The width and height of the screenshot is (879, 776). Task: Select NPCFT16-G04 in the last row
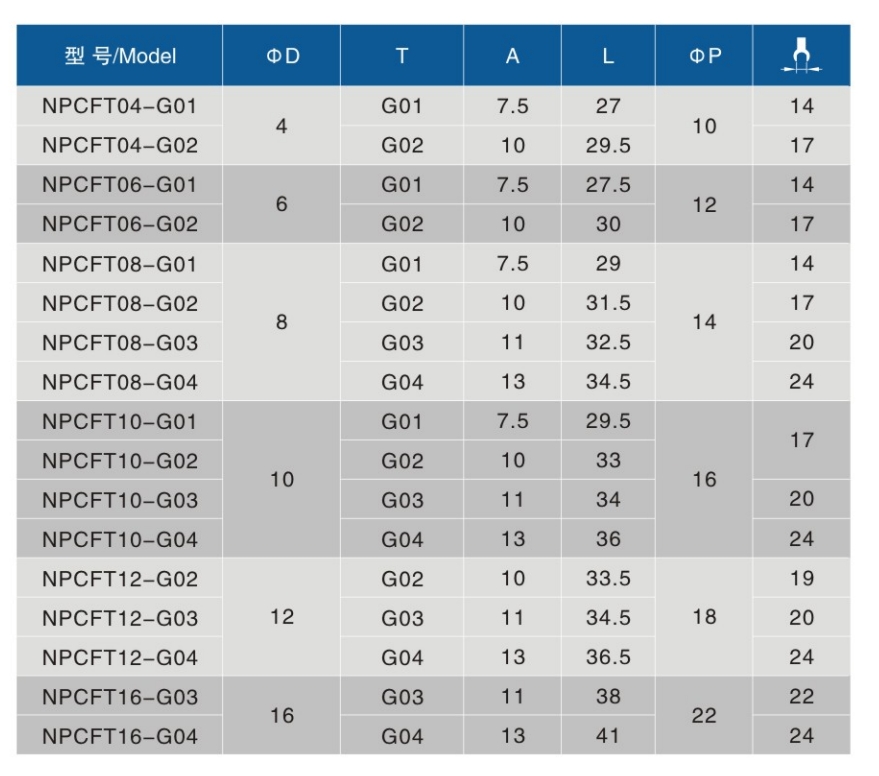[120, 737]
